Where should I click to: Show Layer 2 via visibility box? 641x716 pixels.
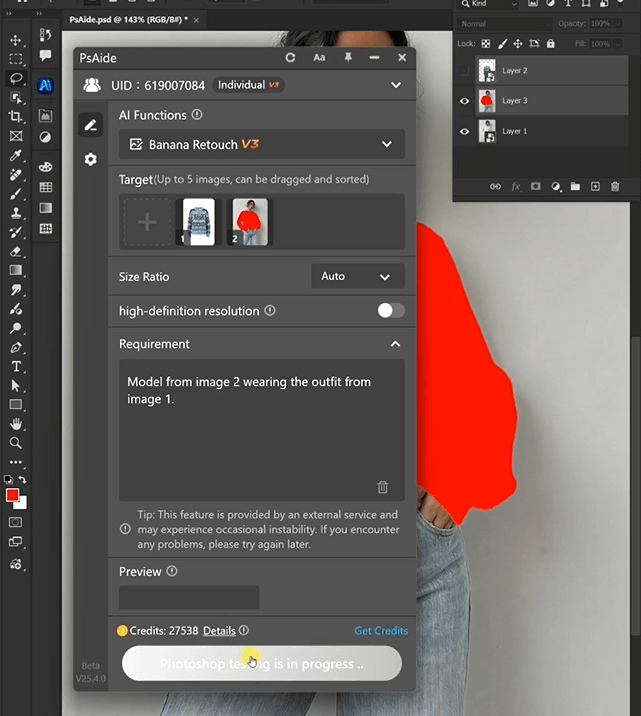click(x=464, y=71)
